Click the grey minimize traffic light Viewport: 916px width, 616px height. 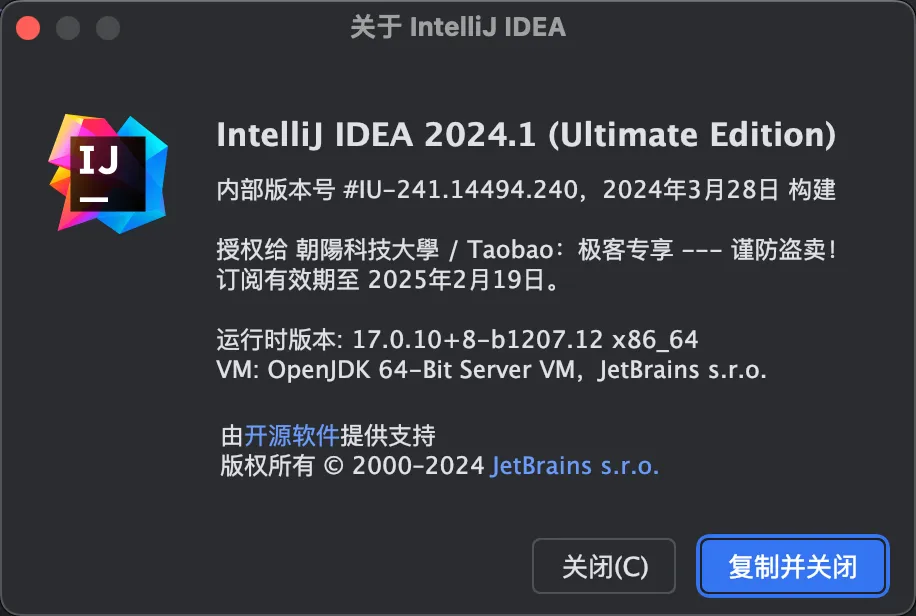point(67,28)
